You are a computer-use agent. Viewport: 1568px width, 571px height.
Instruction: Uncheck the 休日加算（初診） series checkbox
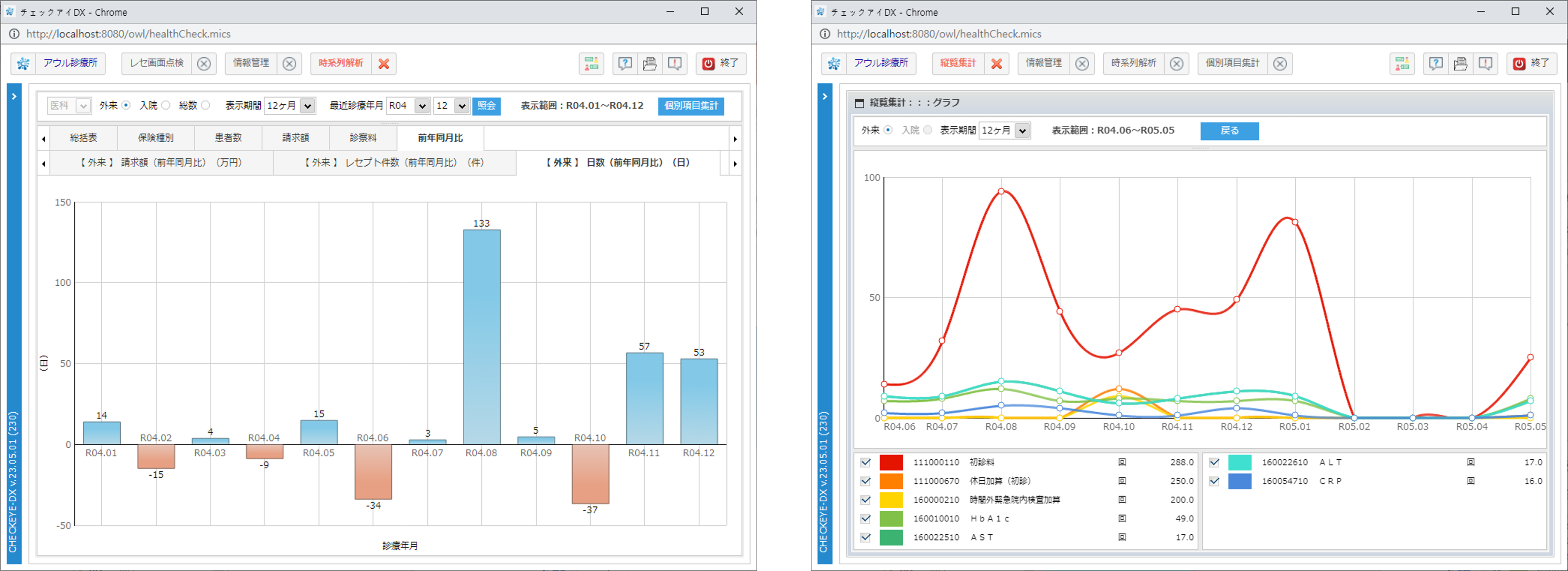pyautogui.click(x=866, y=482)
